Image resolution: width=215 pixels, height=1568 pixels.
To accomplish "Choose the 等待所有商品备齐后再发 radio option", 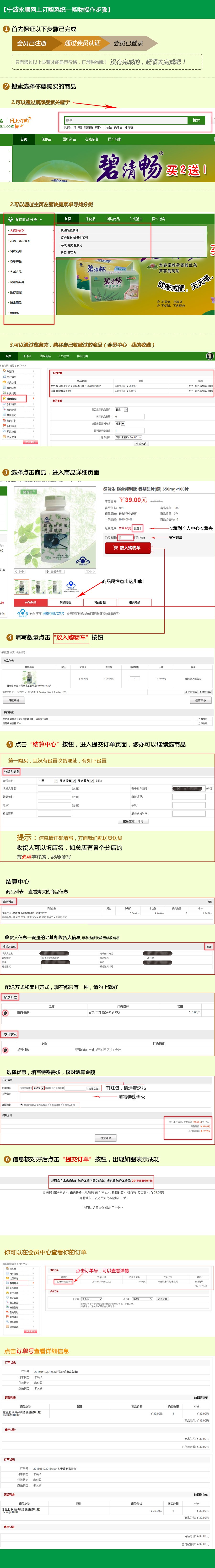I will [22, 1105].
